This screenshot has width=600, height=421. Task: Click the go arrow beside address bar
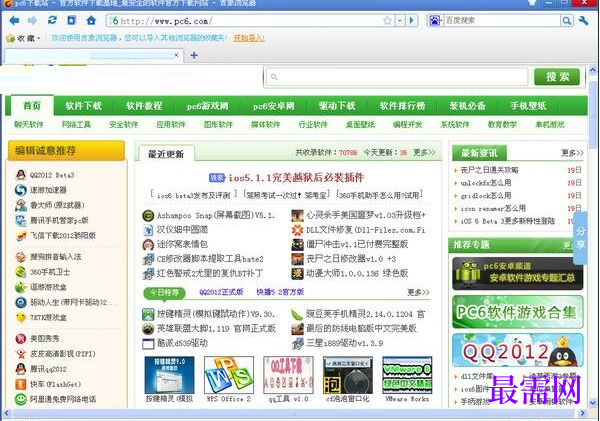[412, 20]
